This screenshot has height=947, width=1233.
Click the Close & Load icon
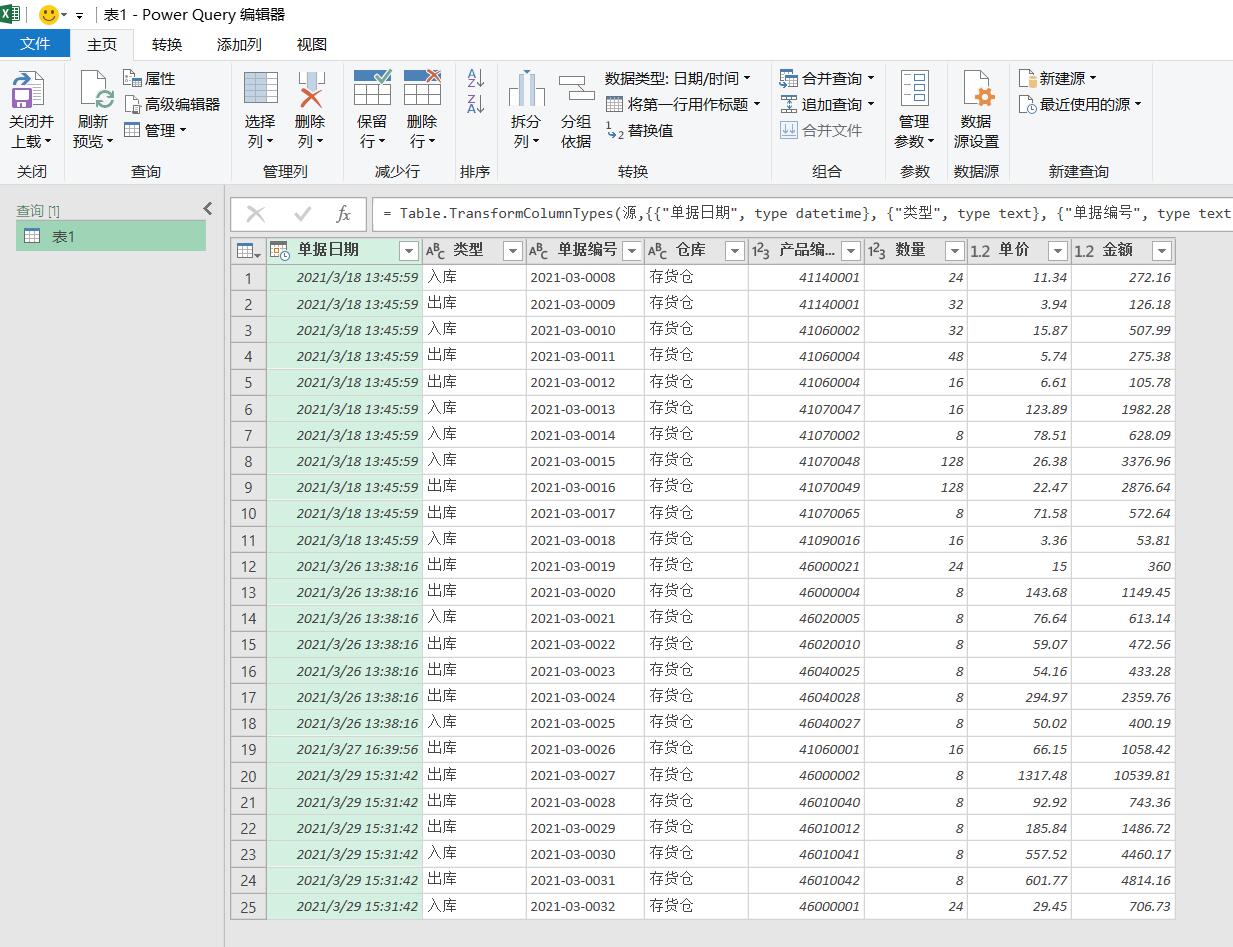coord(28,90)
